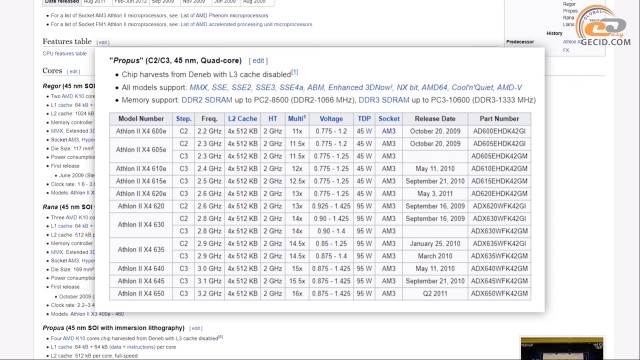640x360 pixels.
Task: Select the 'Athlon II X4 630' model cell
Action: pos(141,225)
